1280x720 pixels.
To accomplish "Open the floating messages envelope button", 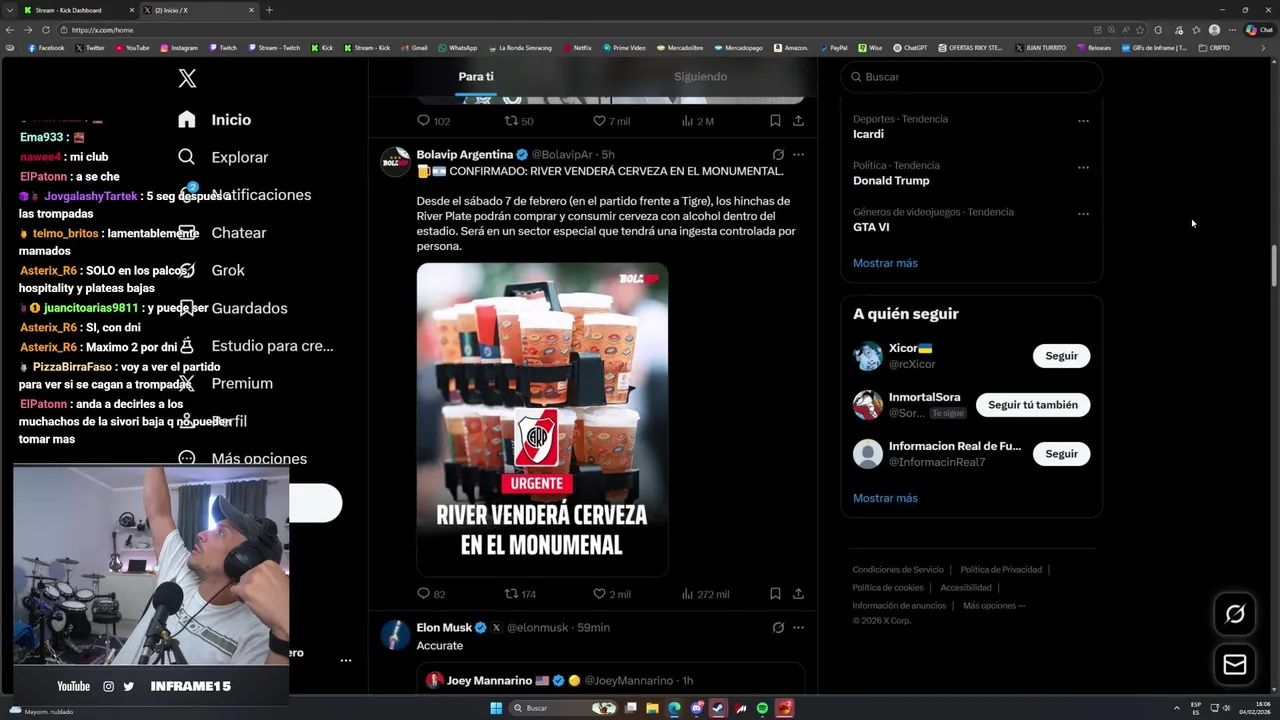I will (x=1235, y=664).
